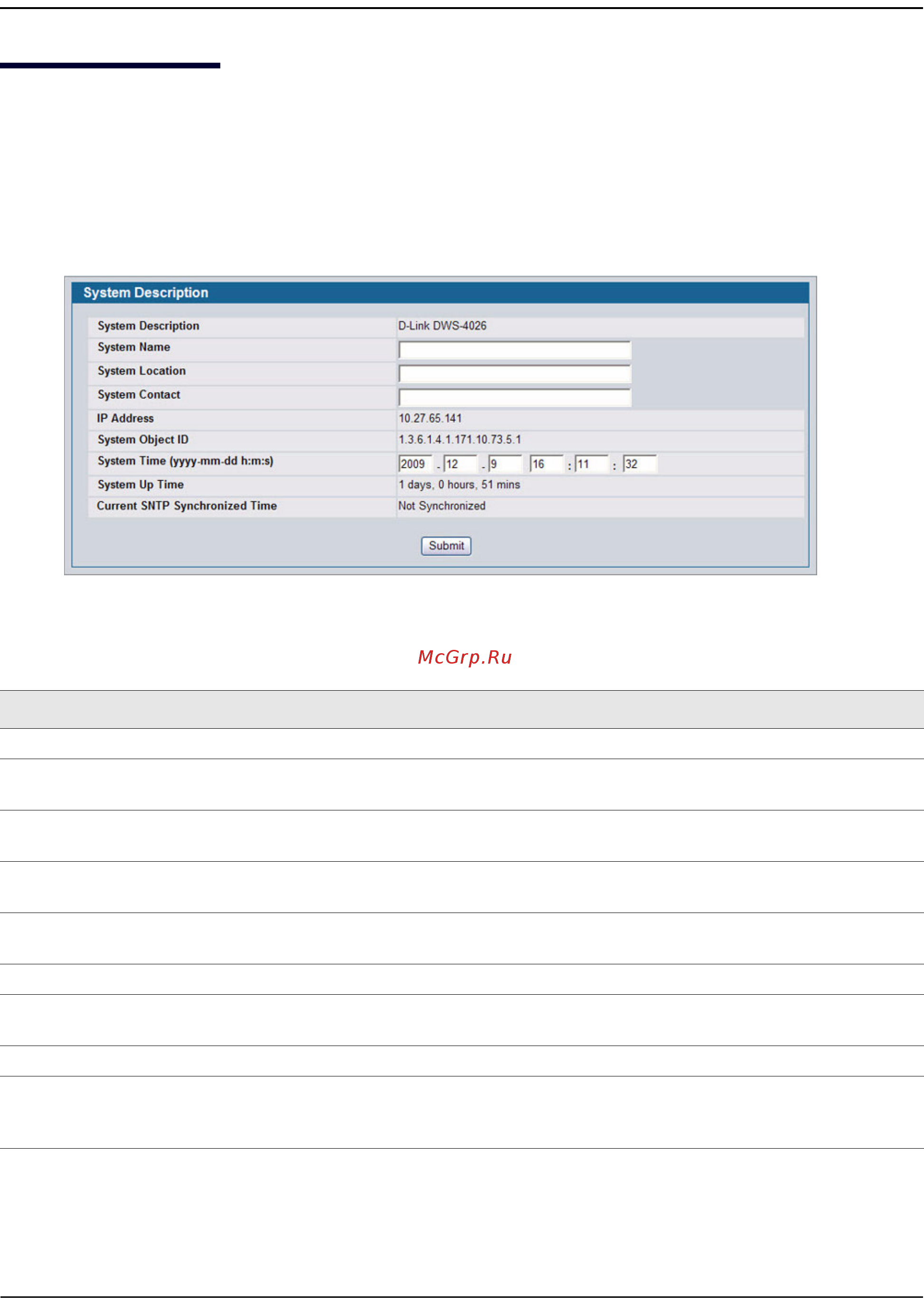The width and height of the screenshot is (924, 1313).
Task: Click the 'System Description' row label
Action: 148,325
